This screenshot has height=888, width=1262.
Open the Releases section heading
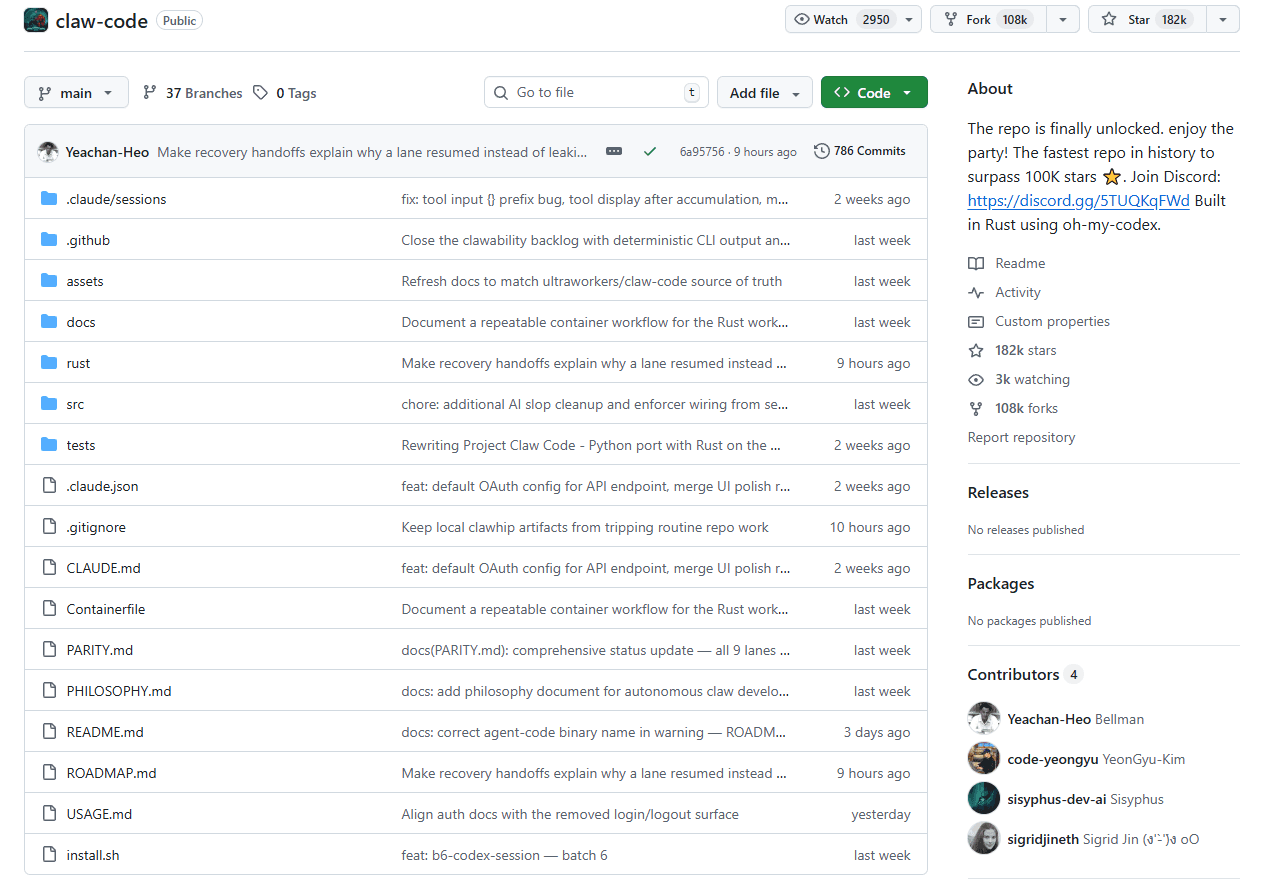click(998, 492)
